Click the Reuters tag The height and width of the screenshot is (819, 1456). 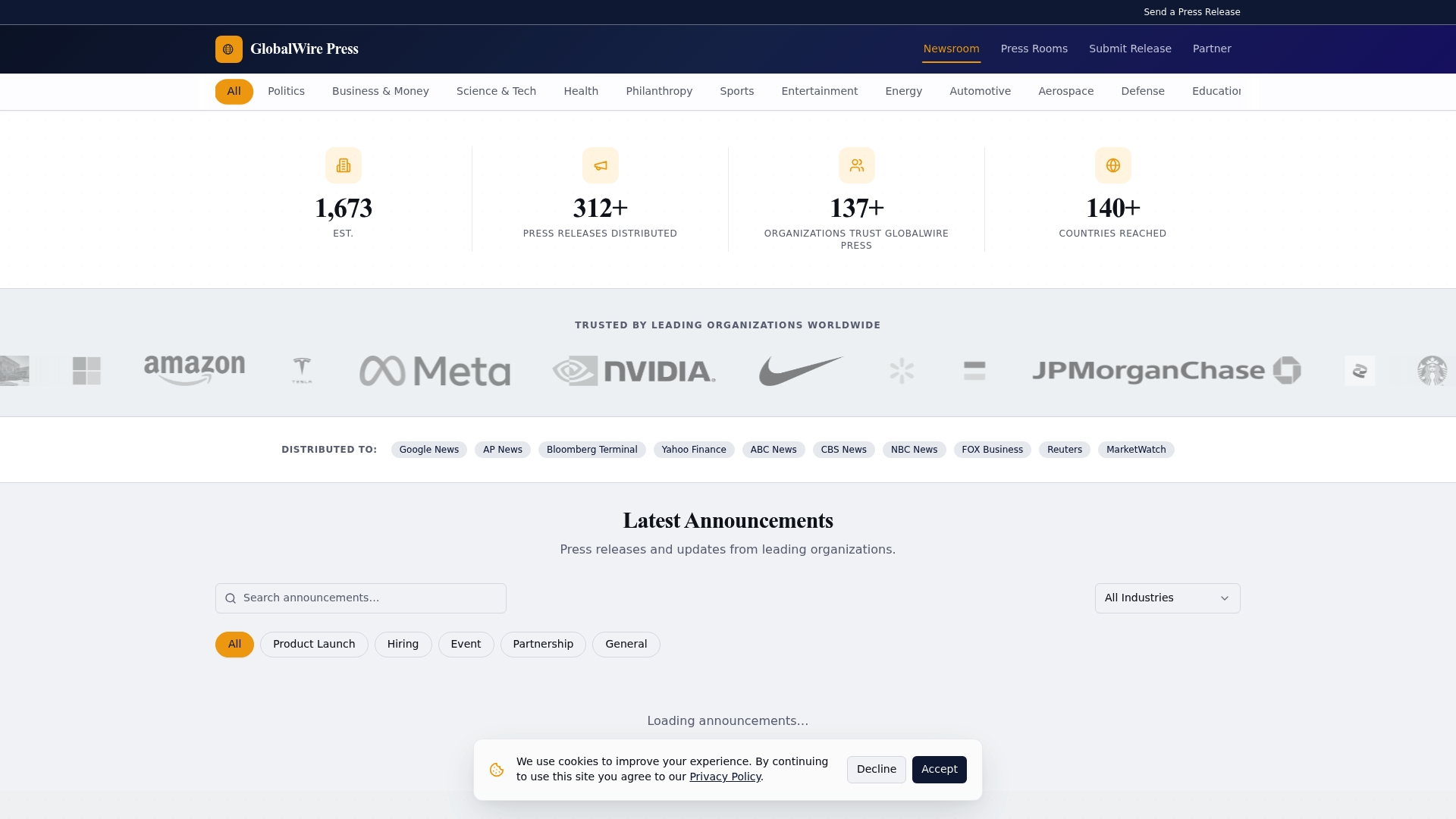[x=1064, y=450]
